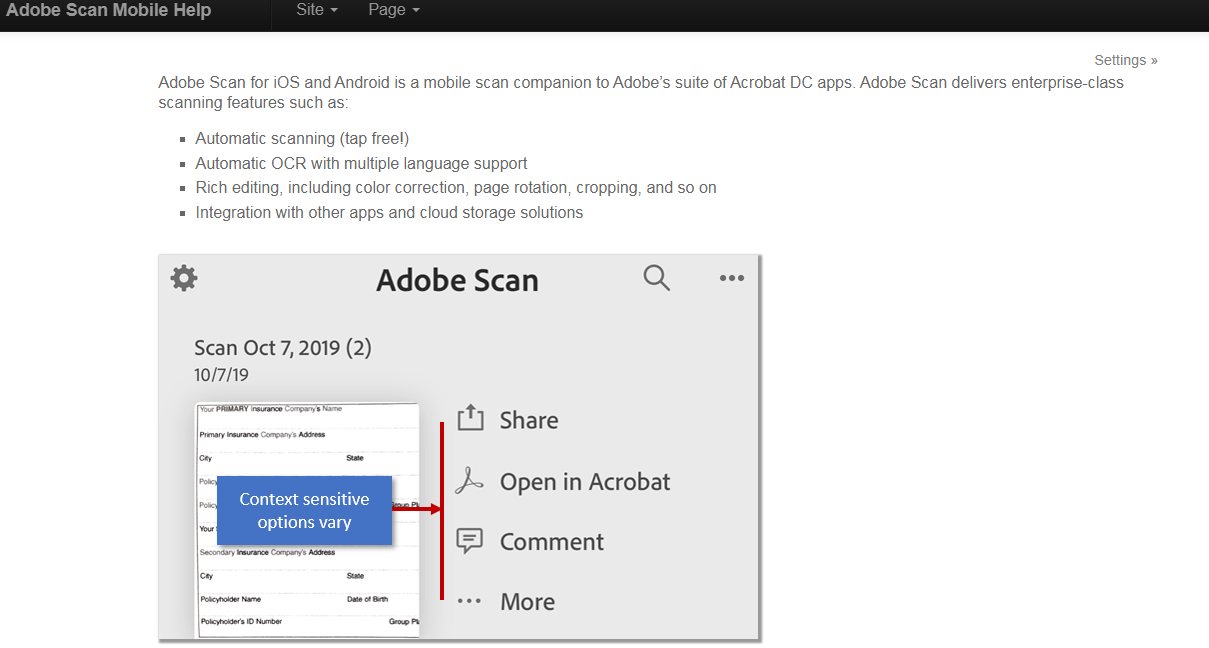Viewport: 1209px width, 648px height.
Task: Click the ellipsis icon next to More
Action: [469, 601]
